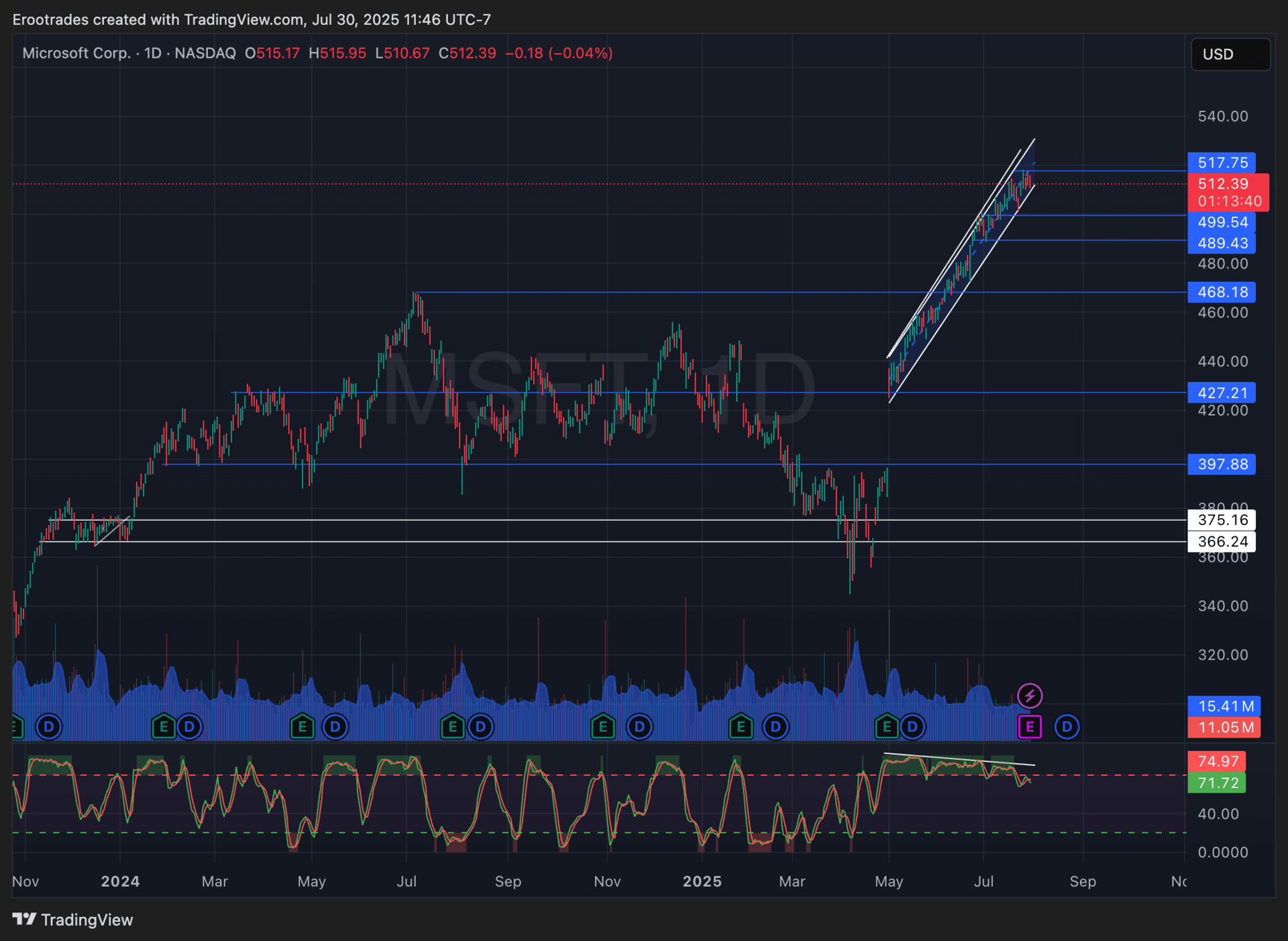Click the 2024 label on time axis
This screenshot has height=941, width=1288.
[120, 881]
